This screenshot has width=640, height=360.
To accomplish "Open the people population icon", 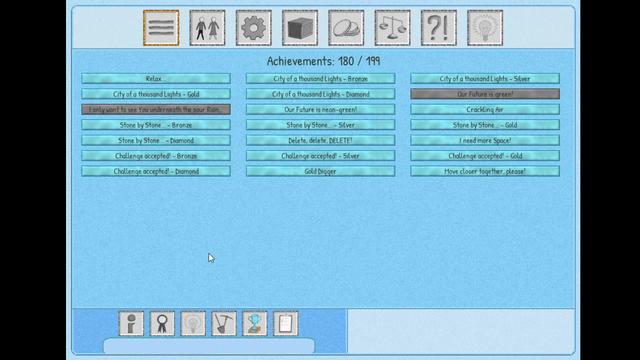I will (x=207, y=28).
